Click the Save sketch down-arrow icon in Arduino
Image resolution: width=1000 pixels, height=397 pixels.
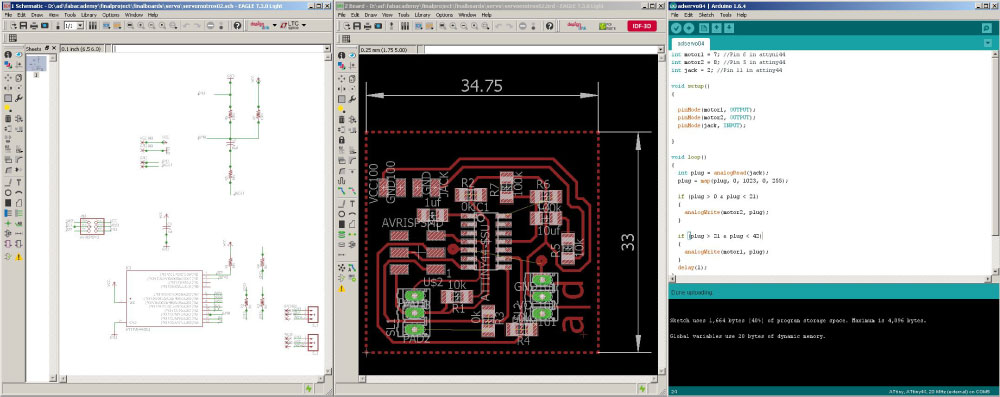730,27
